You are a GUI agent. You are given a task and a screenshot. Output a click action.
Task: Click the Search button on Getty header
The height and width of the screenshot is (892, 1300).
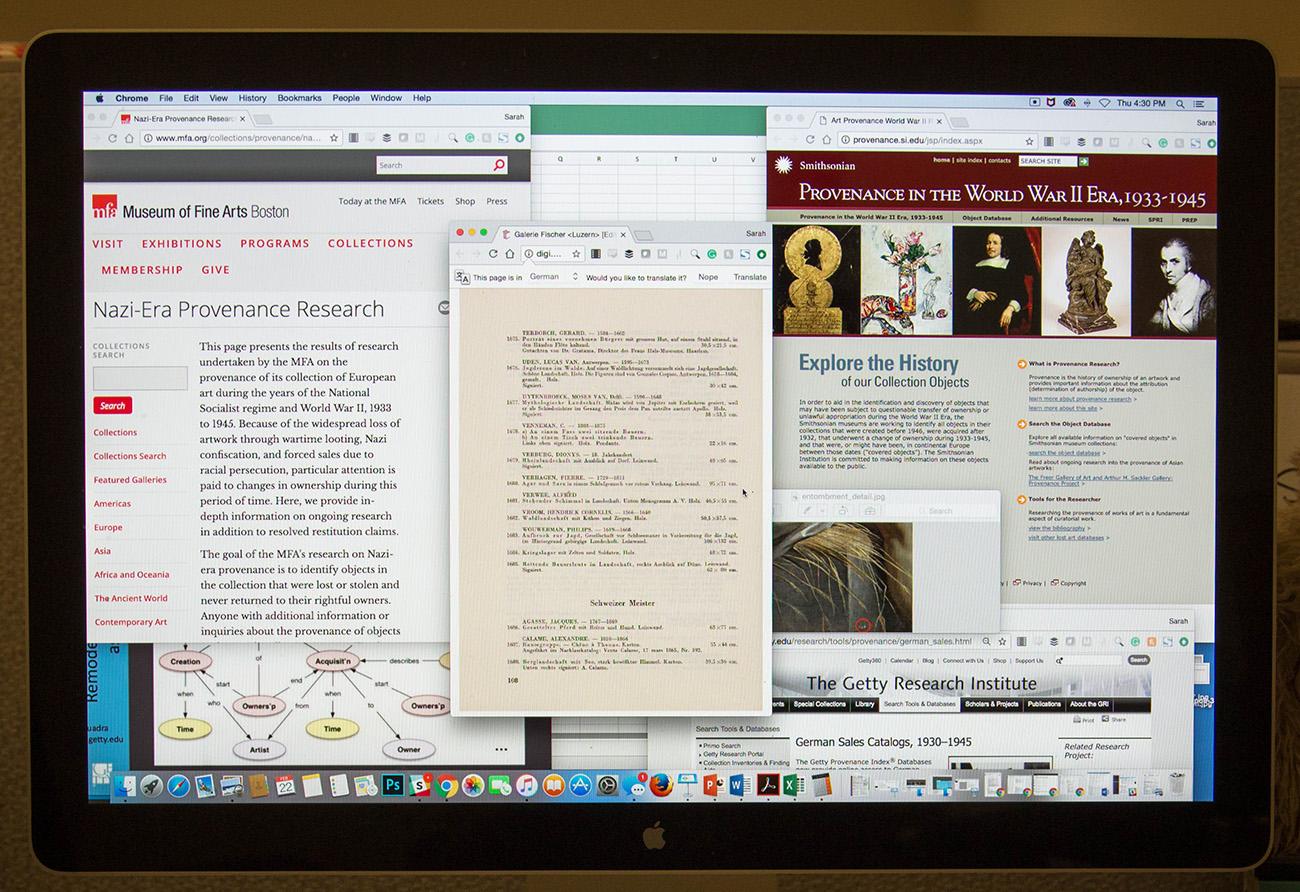coord(1138,660)
